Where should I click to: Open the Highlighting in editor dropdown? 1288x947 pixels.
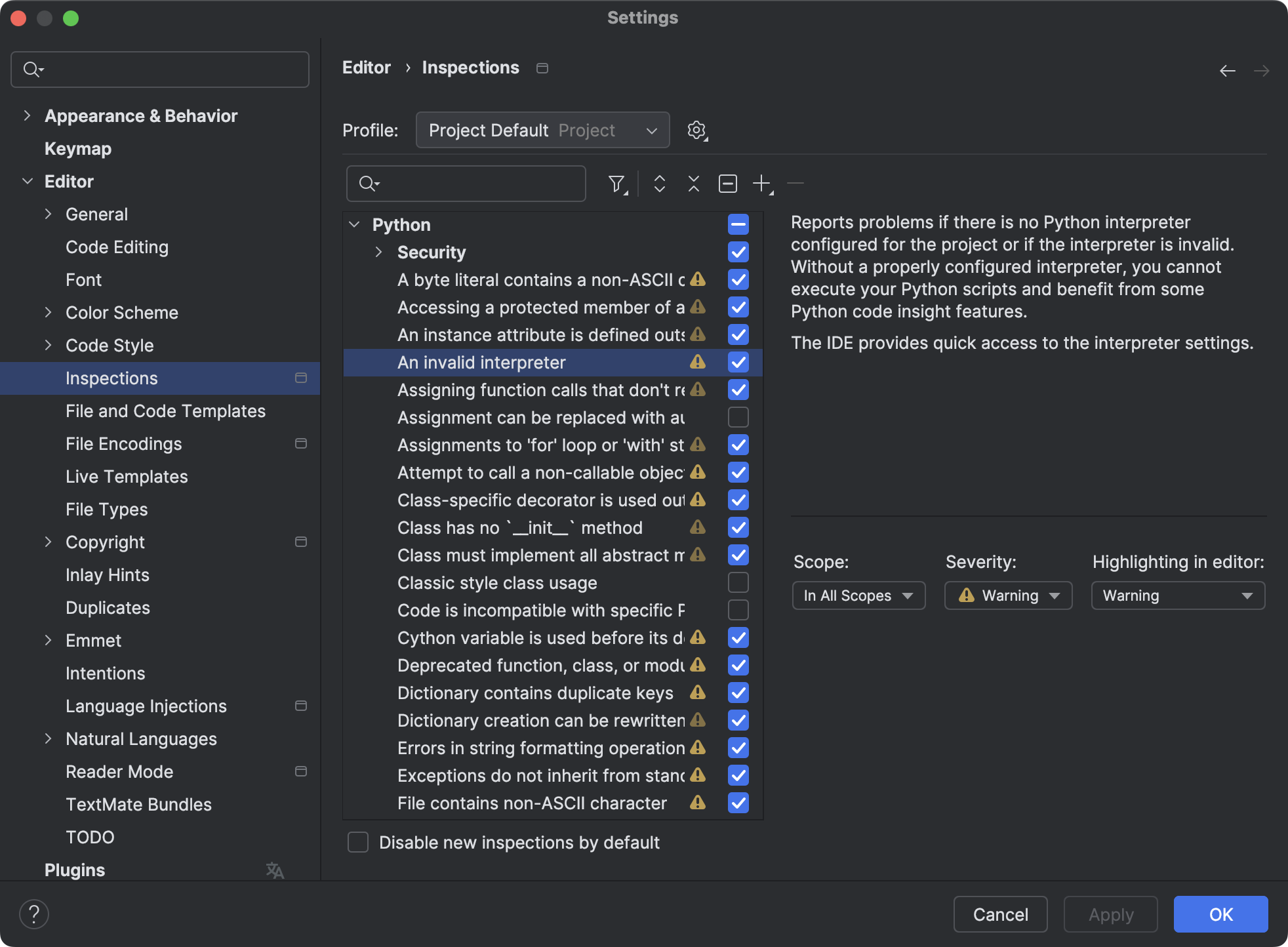pos(1178,595)
